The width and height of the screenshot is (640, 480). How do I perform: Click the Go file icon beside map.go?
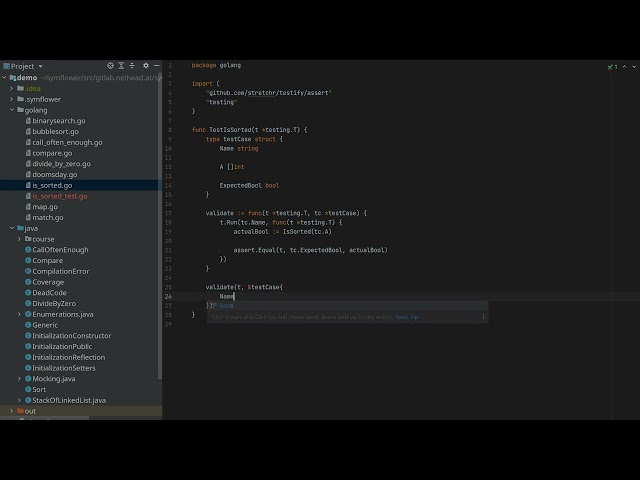point(28,207)
